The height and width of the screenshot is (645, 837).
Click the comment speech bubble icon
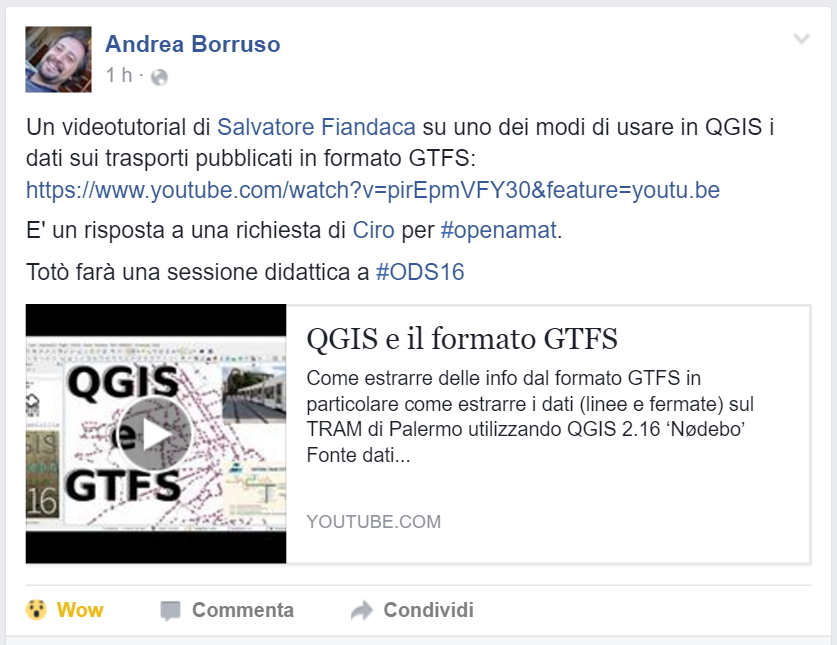170,611
